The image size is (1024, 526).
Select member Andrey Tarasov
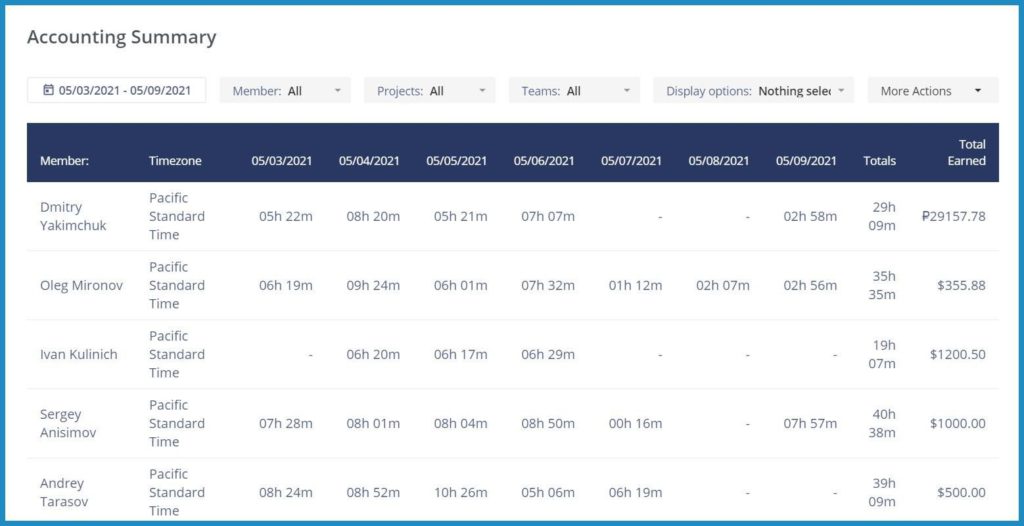pyautogui.click(x=64, y=492)
